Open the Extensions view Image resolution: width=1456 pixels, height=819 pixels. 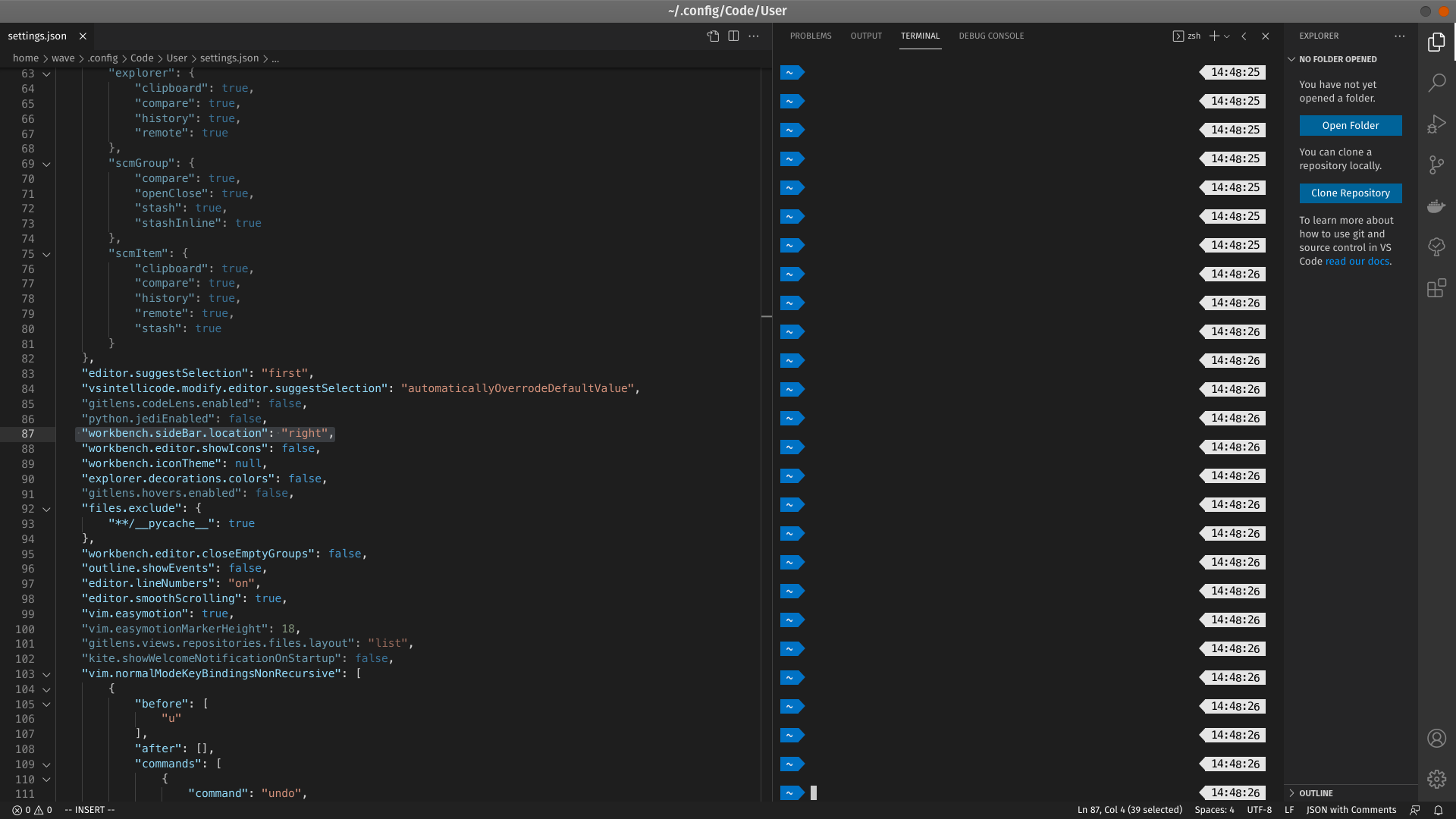pyautogui.click(x=1436, y=287)
